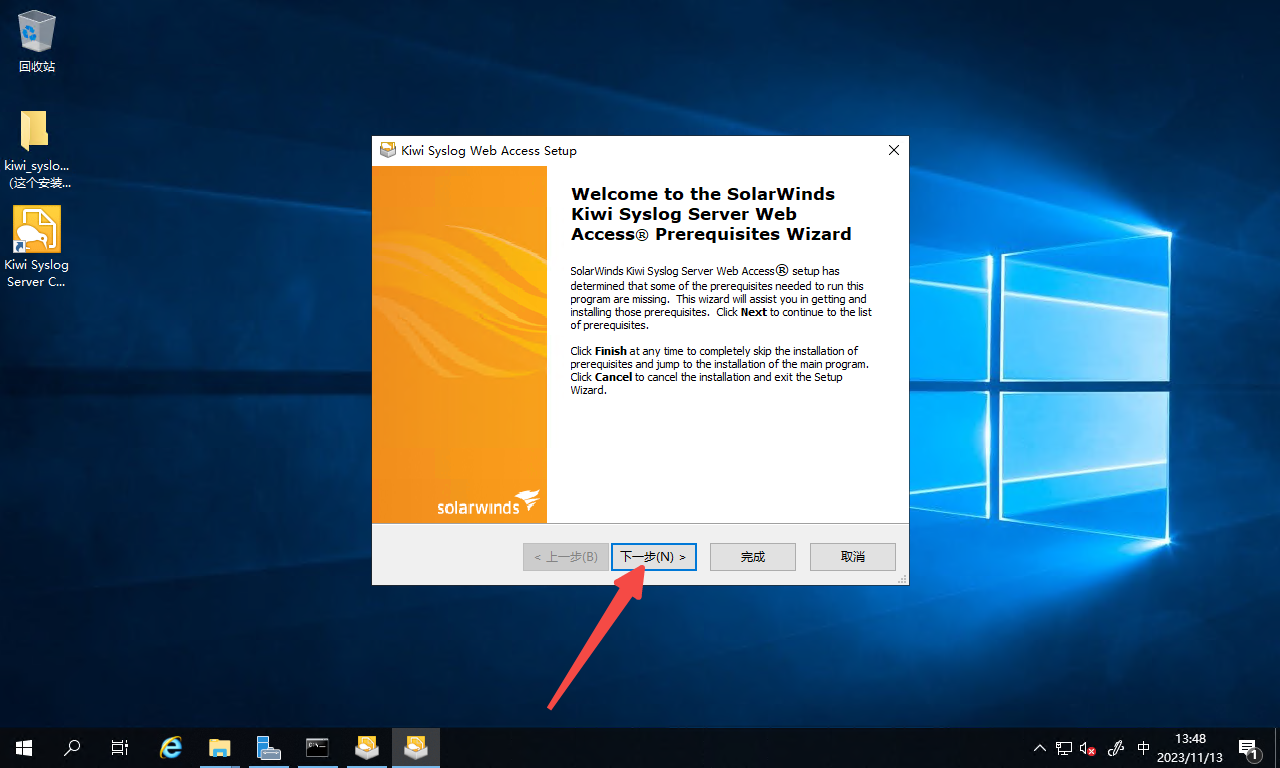Select the Kiwi Syslog Server C... desktop shortcut
1280x768 pixels.
37,247
